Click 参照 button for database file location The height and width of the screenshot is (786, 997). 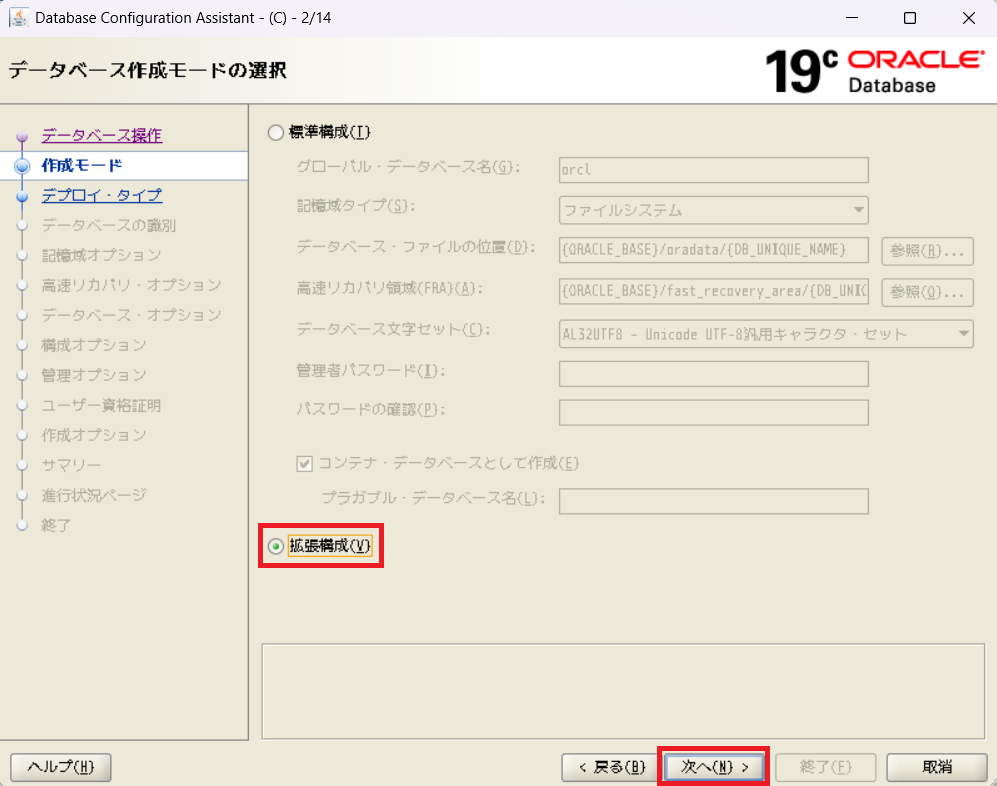(x=926, y=250)
